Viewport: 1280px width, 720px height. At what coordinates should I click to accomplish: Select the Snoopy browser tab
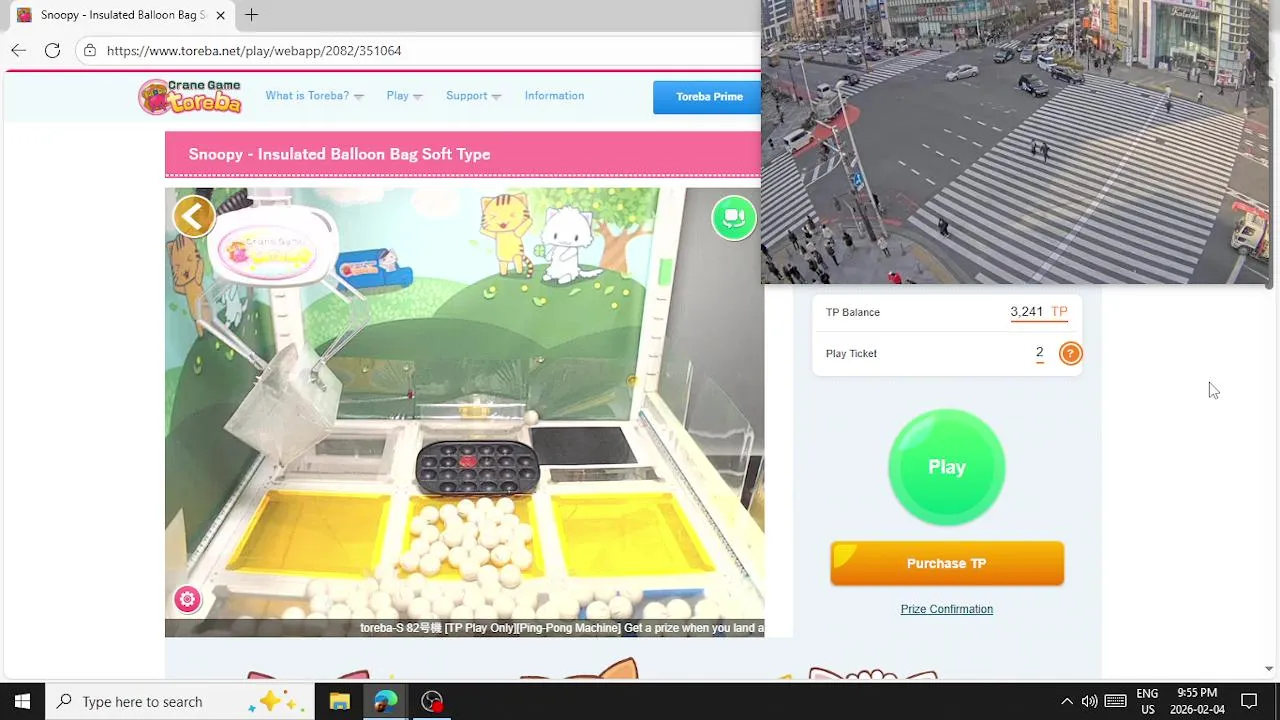pos(122,15)
